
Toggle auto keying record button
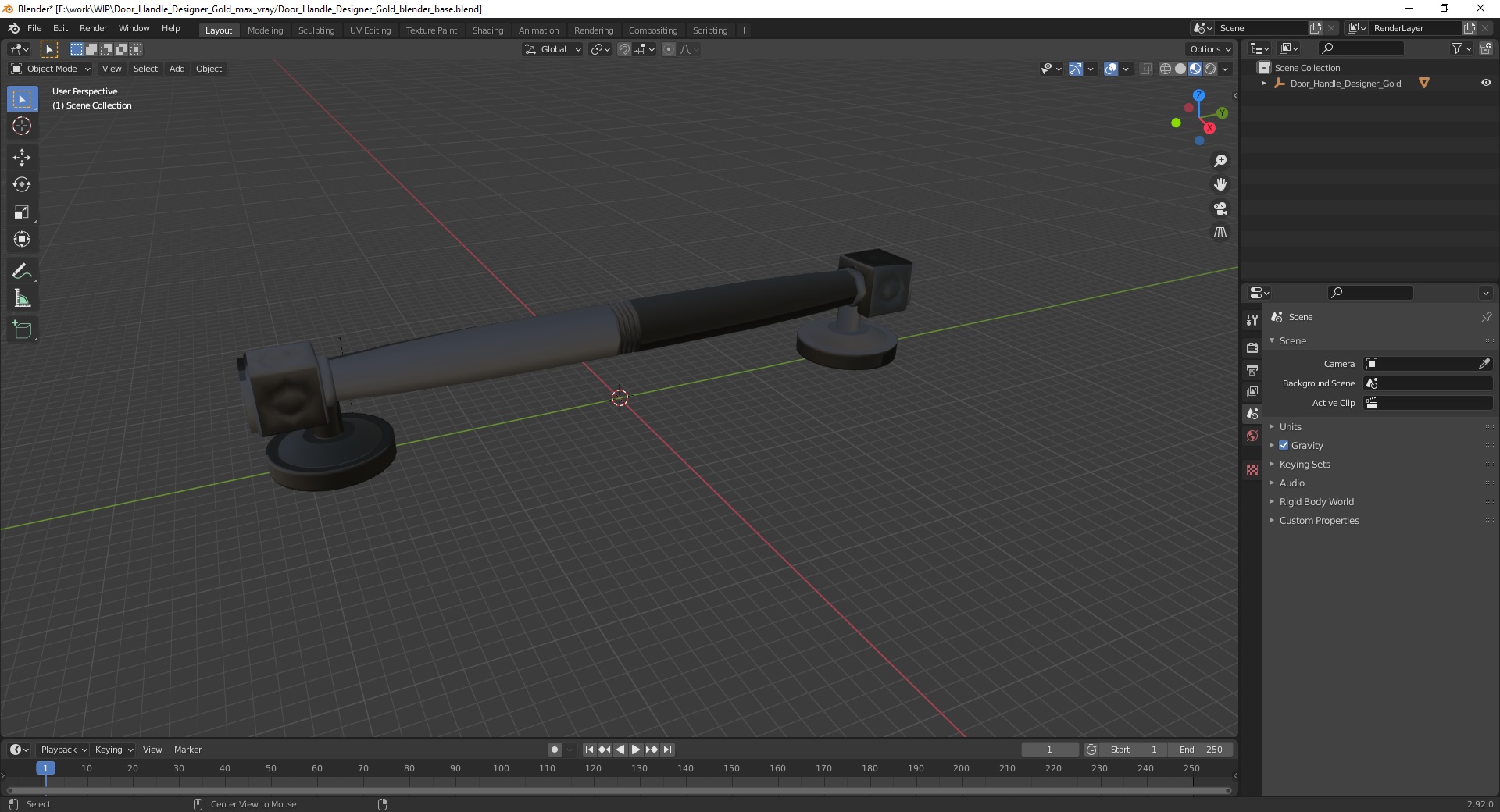pyautogui.click(x=555, y=750)
